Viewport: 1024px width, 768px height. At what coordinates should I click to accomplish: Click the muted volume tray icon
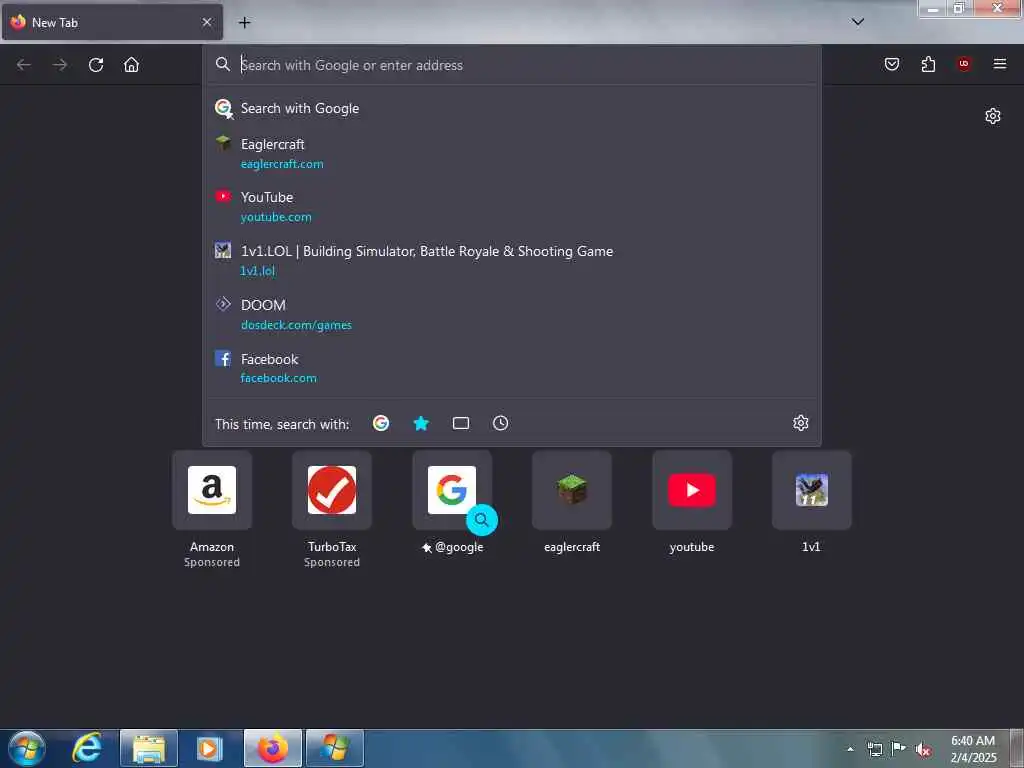923,750
